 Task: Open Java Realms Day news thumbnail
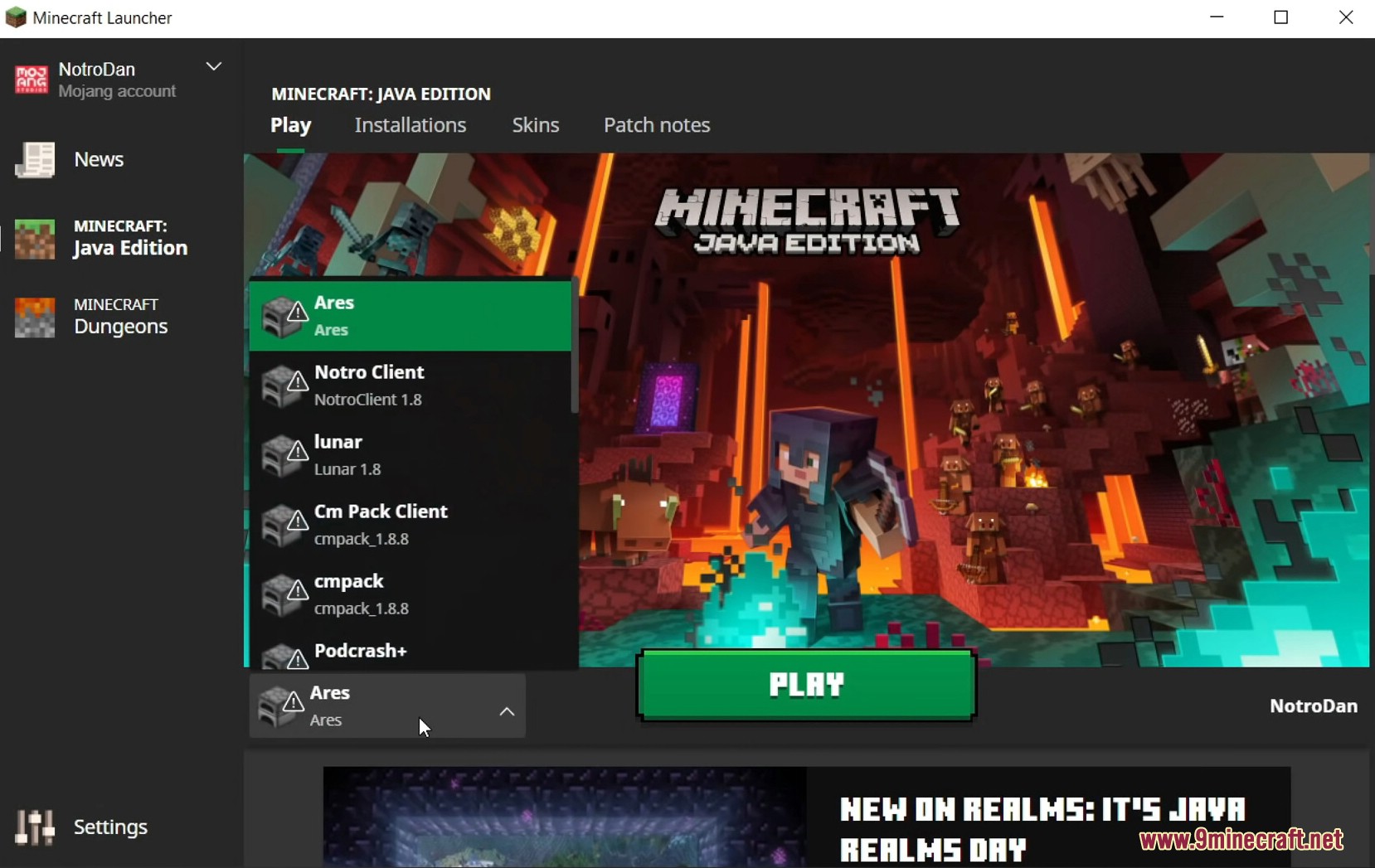tap(565, 817)
